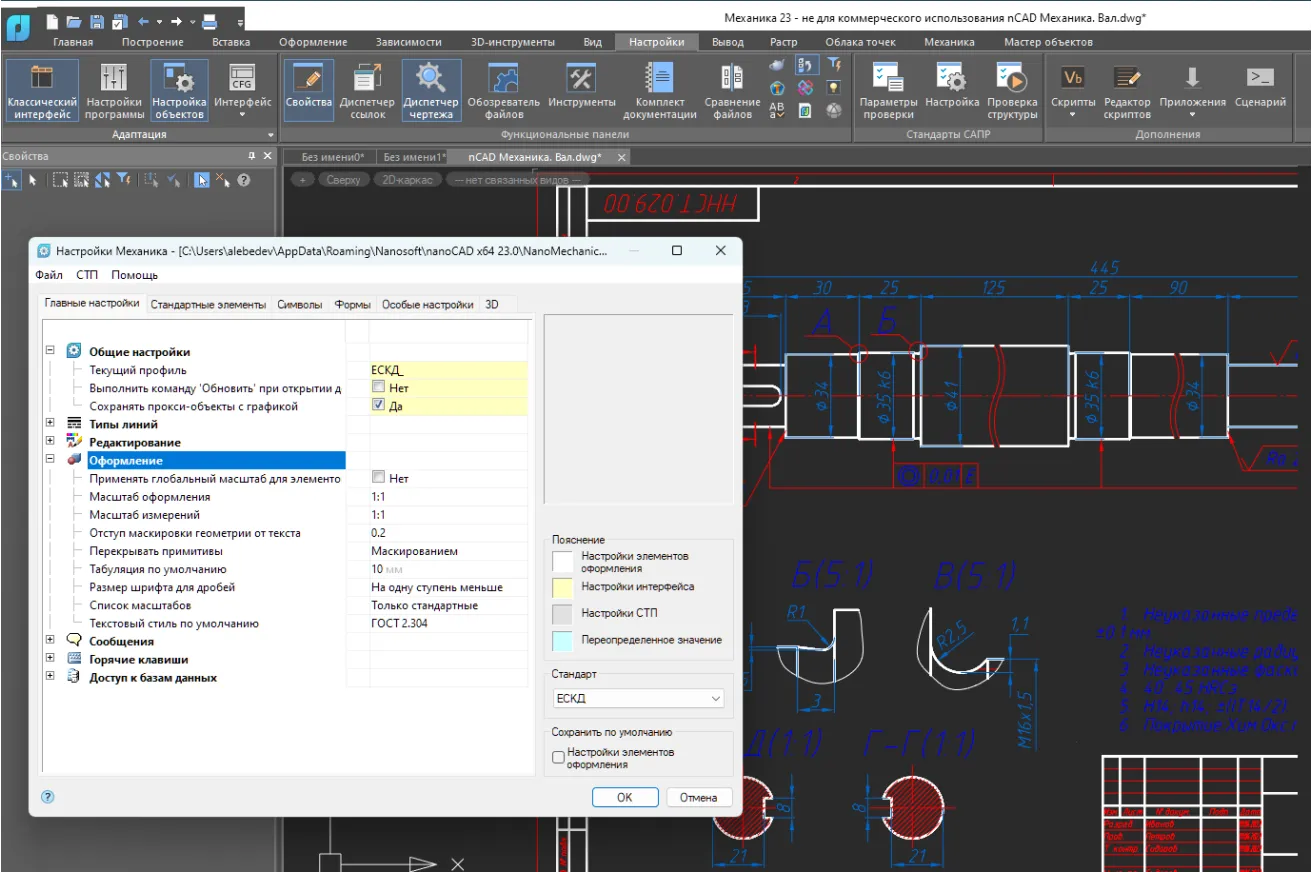
Task: Click the Классический интерфейс ribbon icon
Action: 42,90
